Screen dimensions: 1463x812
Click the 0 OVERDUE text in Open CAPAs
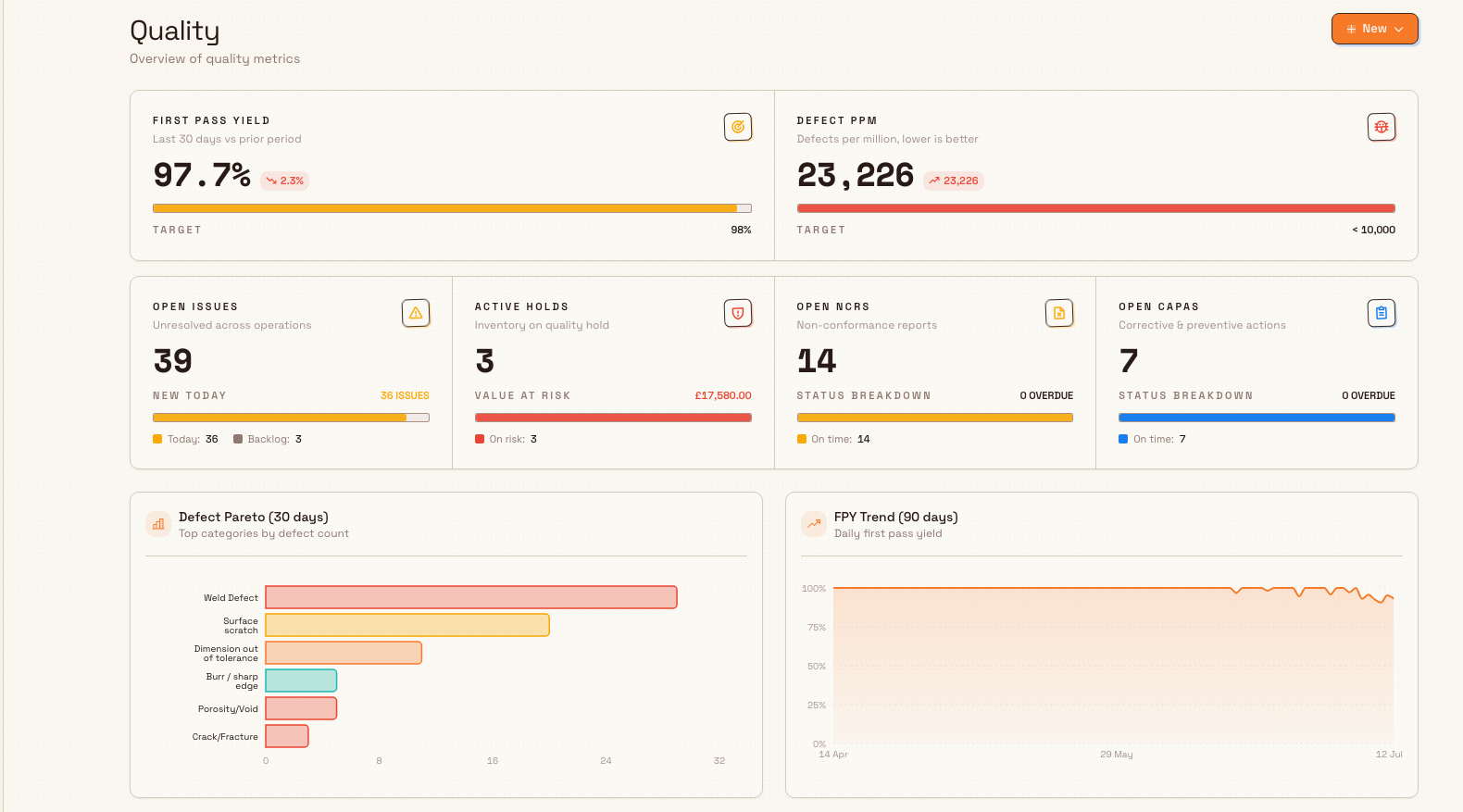point(1369,395)
